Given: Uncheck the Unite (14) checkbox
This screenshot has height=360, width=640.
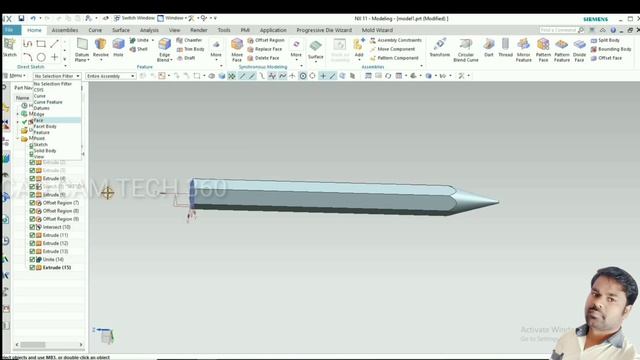Looking at the screenshot, I should [x=32, y=259].
